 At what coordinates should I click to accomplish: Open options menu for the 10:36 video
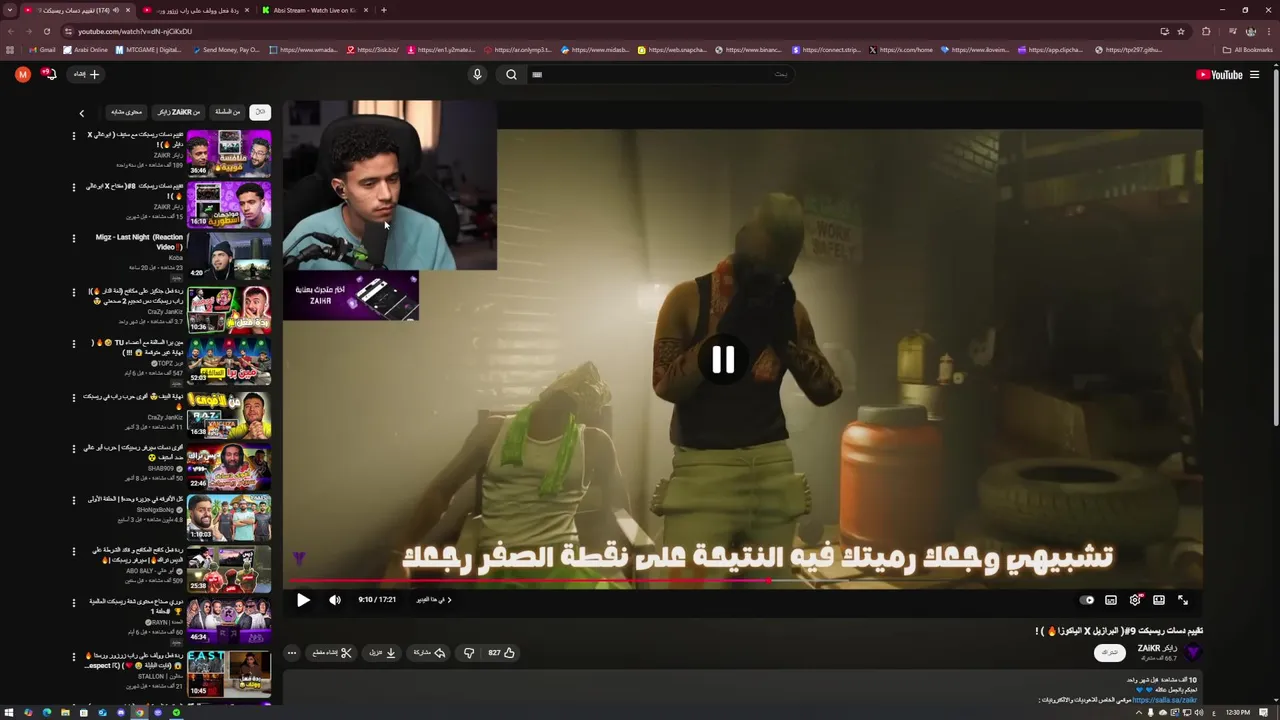pos(73,292)
